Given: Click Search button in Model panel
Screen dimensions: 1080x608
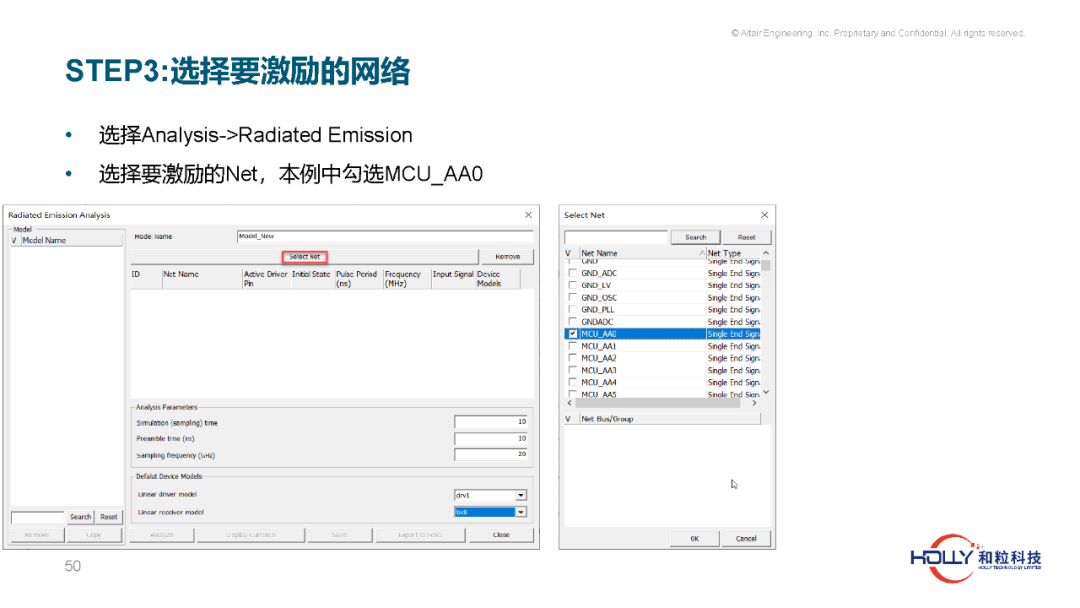Looking at the screenshot, I should pyautogui.click(x=81, y=517).
